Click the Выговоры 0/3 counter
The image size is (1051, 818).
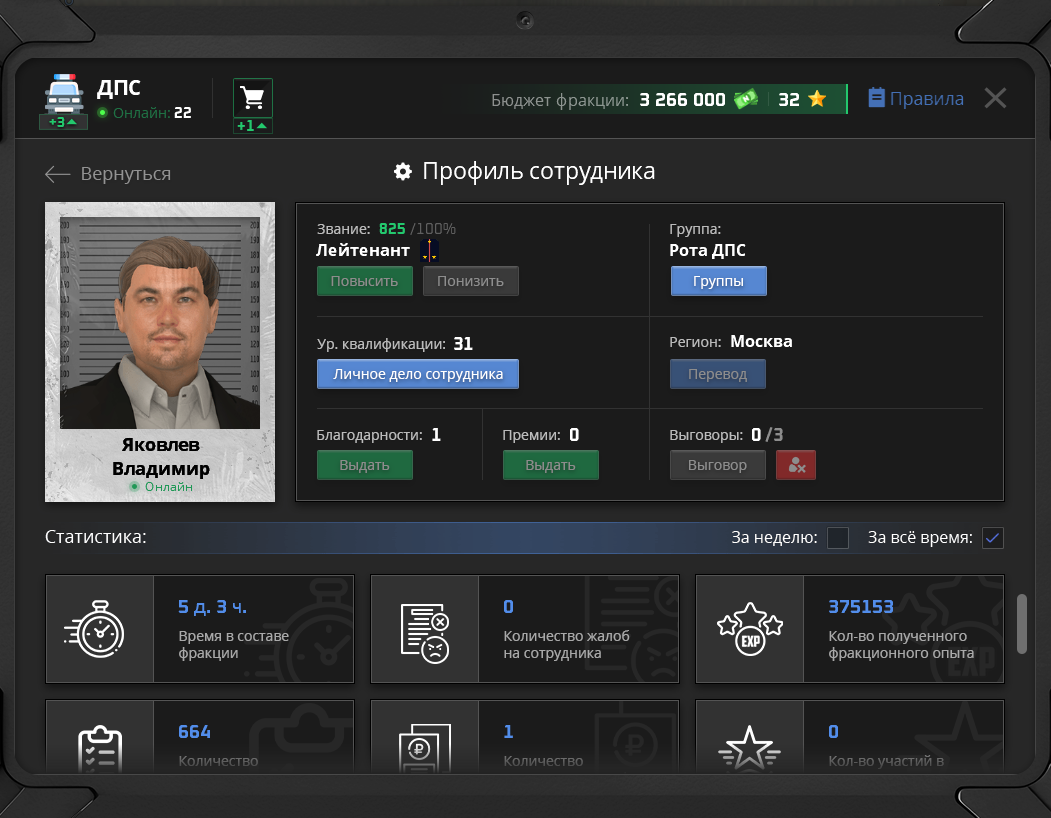click(x=726, y=435)
